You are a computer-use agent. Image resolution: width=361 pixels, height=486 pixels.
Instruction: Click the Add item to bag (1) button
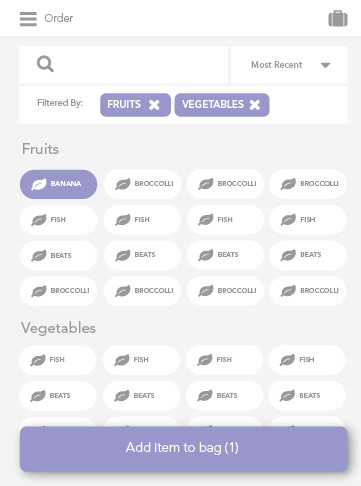click(184, 449)
